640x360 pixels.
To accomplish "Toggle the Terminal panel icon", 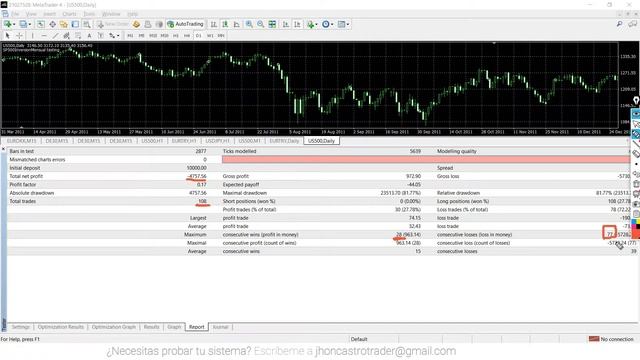I will 75,24.
